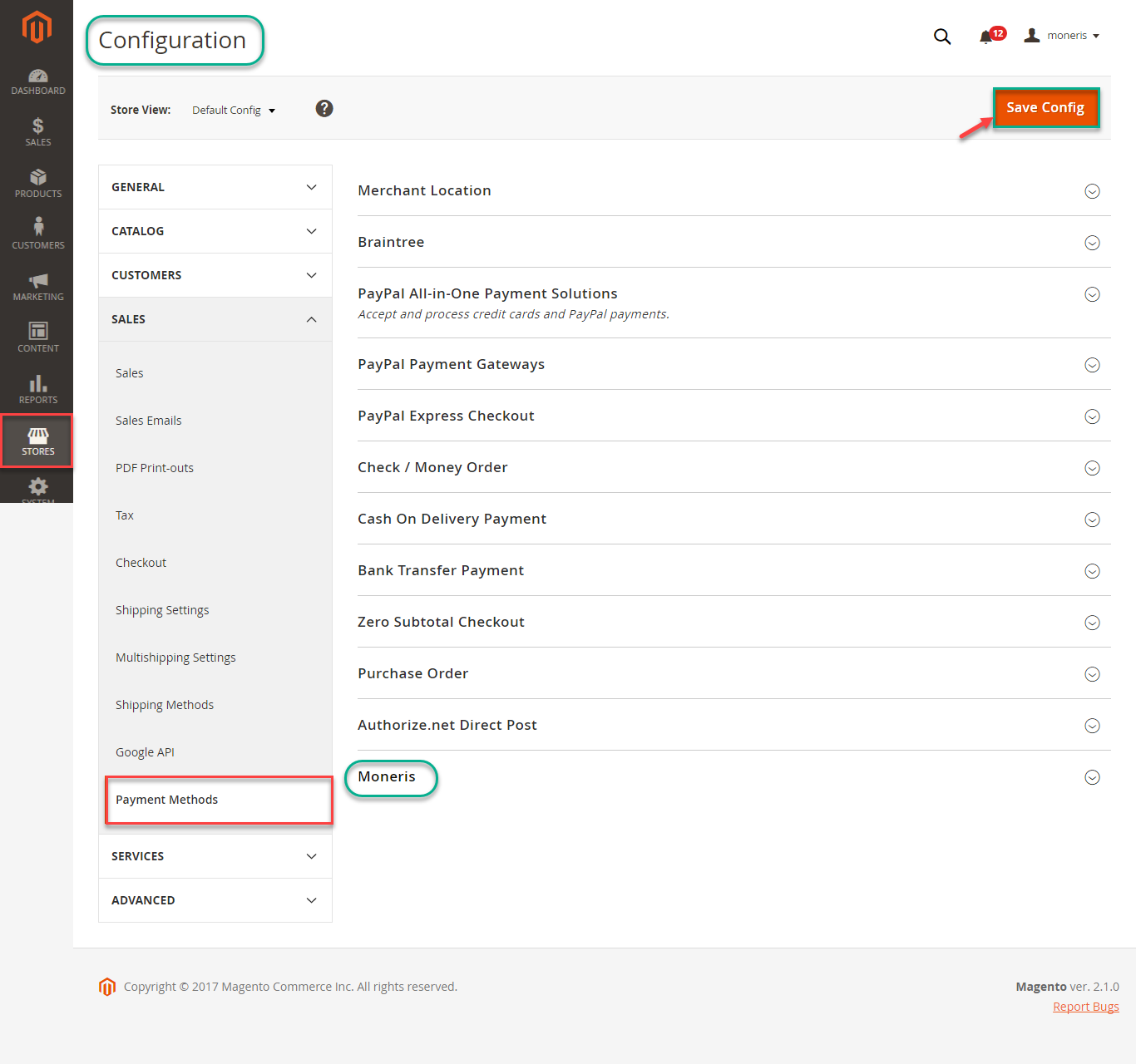Select Payment Methods in the Sales menu
The width and height of the screenshot is (1136, 1064).
coord(167,800)
